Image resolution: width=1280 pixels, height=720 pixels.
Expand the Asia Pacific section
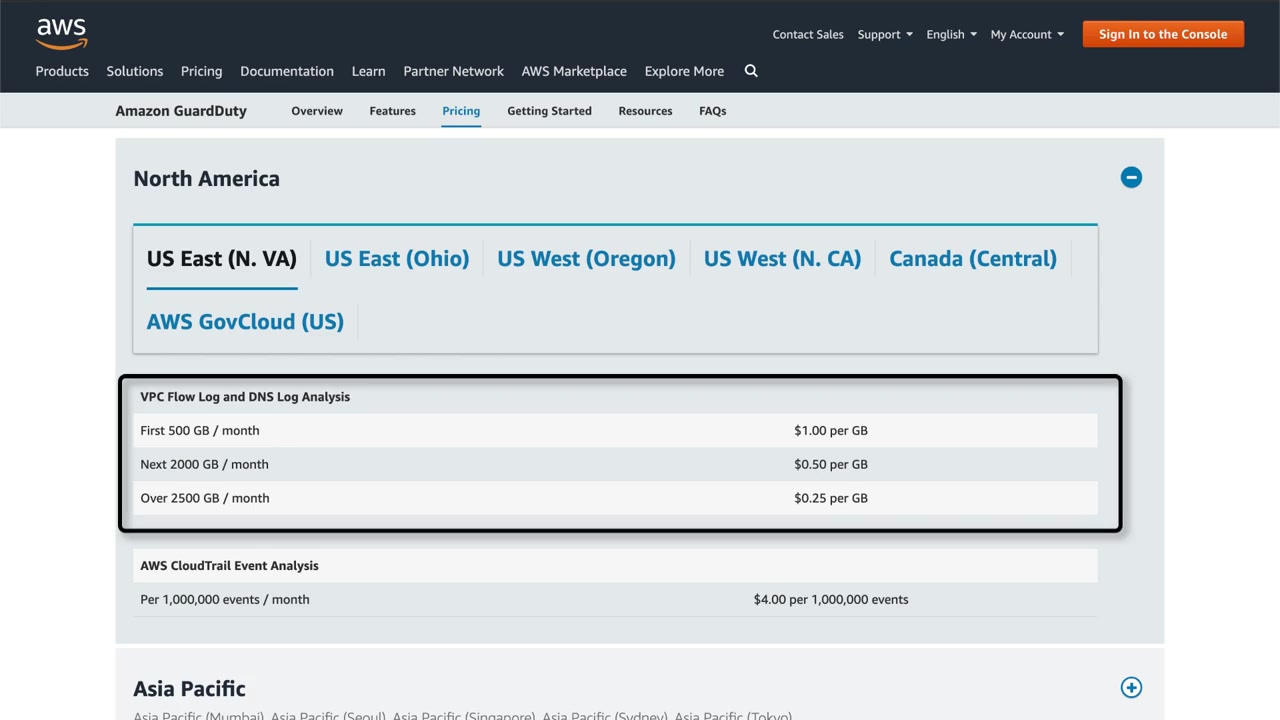1131,688
